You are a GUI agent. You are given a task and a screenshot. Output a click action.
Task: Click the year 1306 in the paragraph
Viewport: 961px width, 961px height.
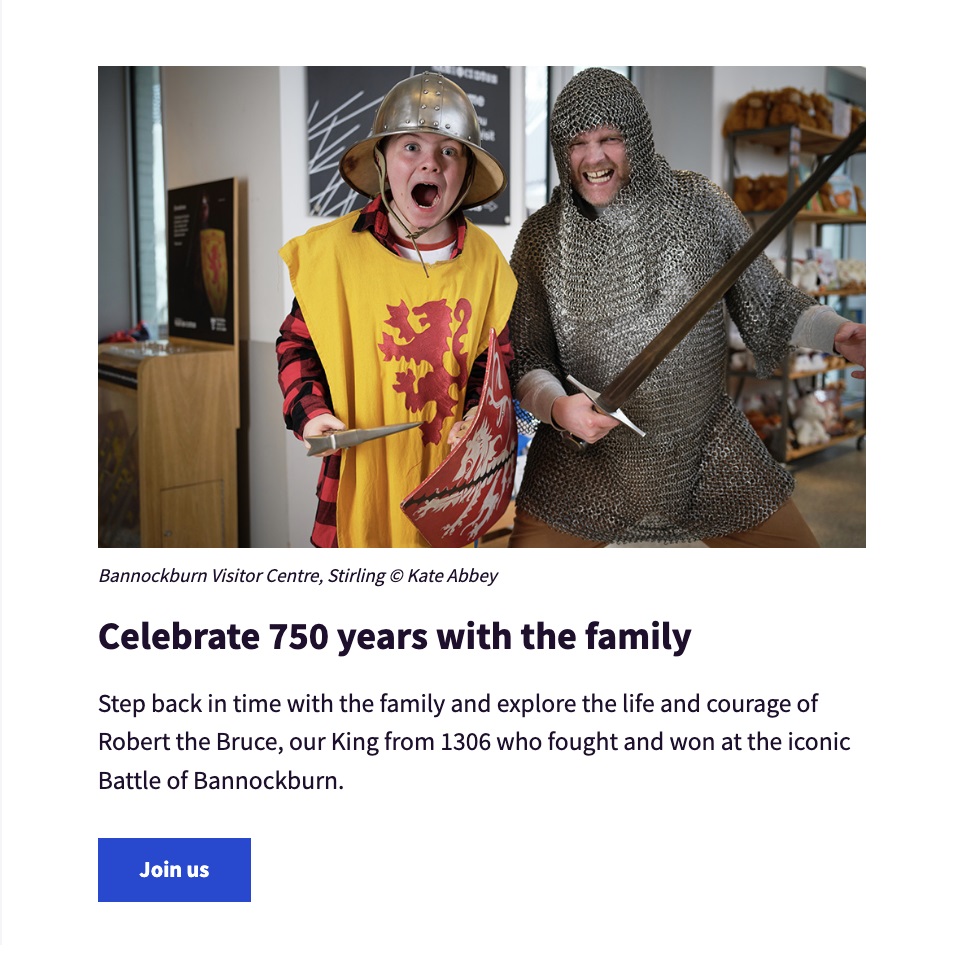[x=465, y=742]
